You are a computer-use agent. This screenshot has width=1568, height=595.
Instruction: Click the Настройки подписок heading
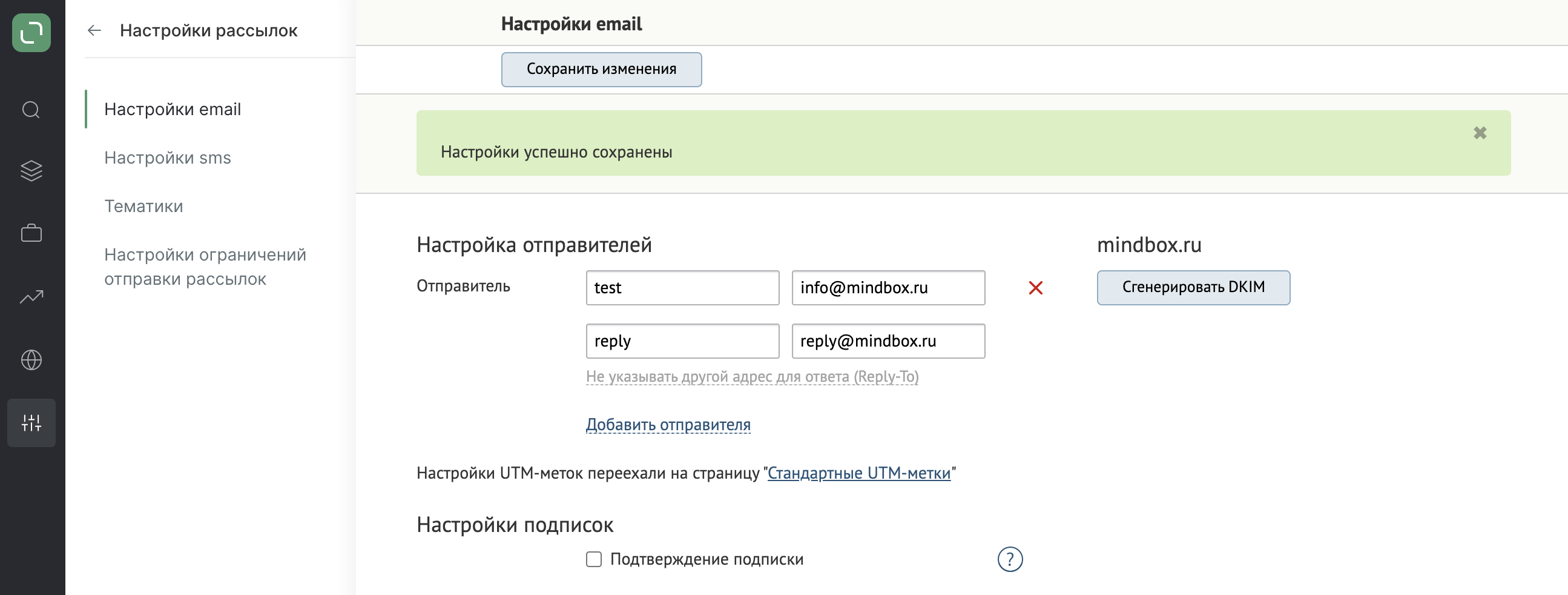coord(515,525)
